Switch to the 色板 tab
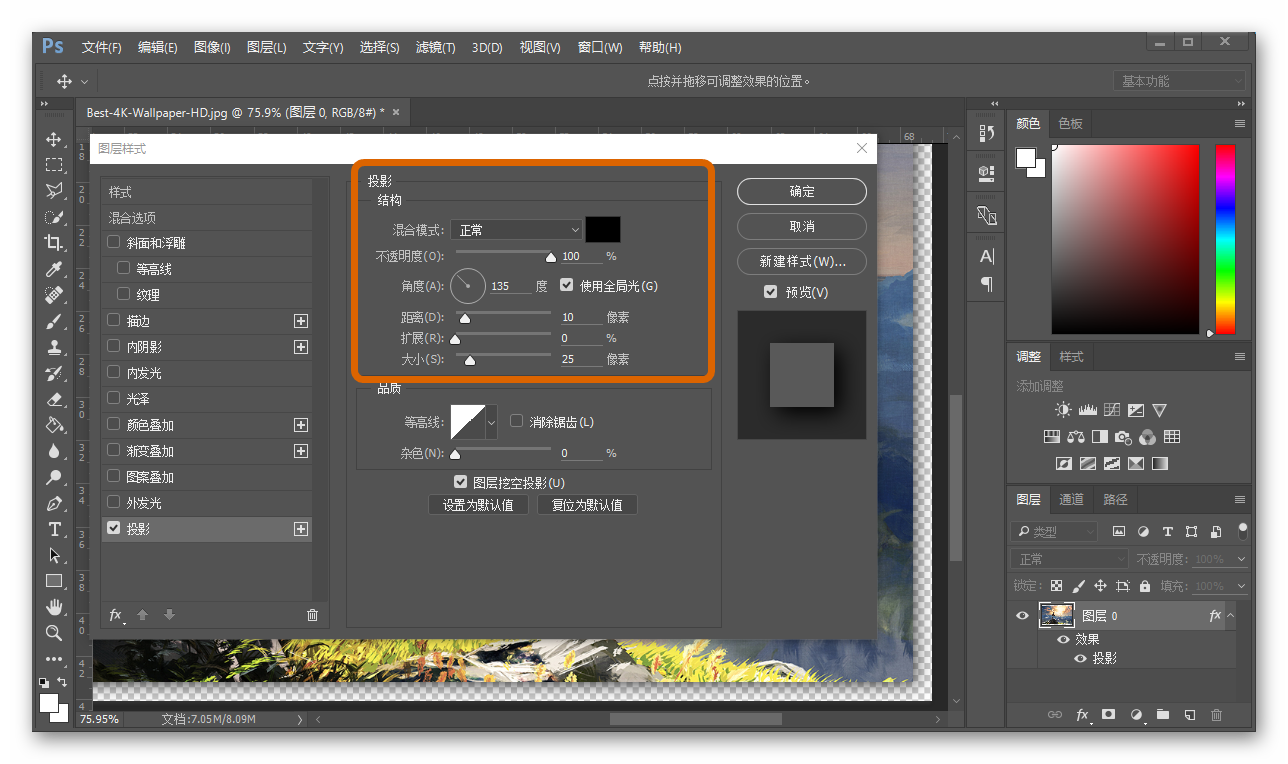 1071,123
